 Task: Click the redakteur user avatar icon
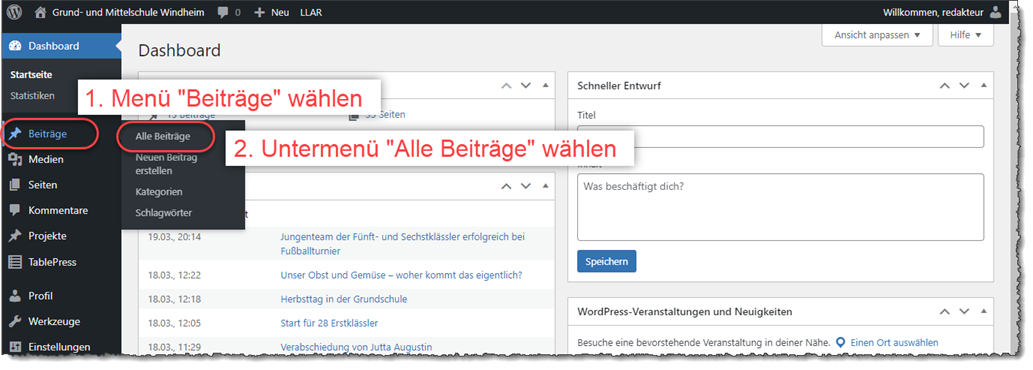pyautogui.click(x=995, y=12)
